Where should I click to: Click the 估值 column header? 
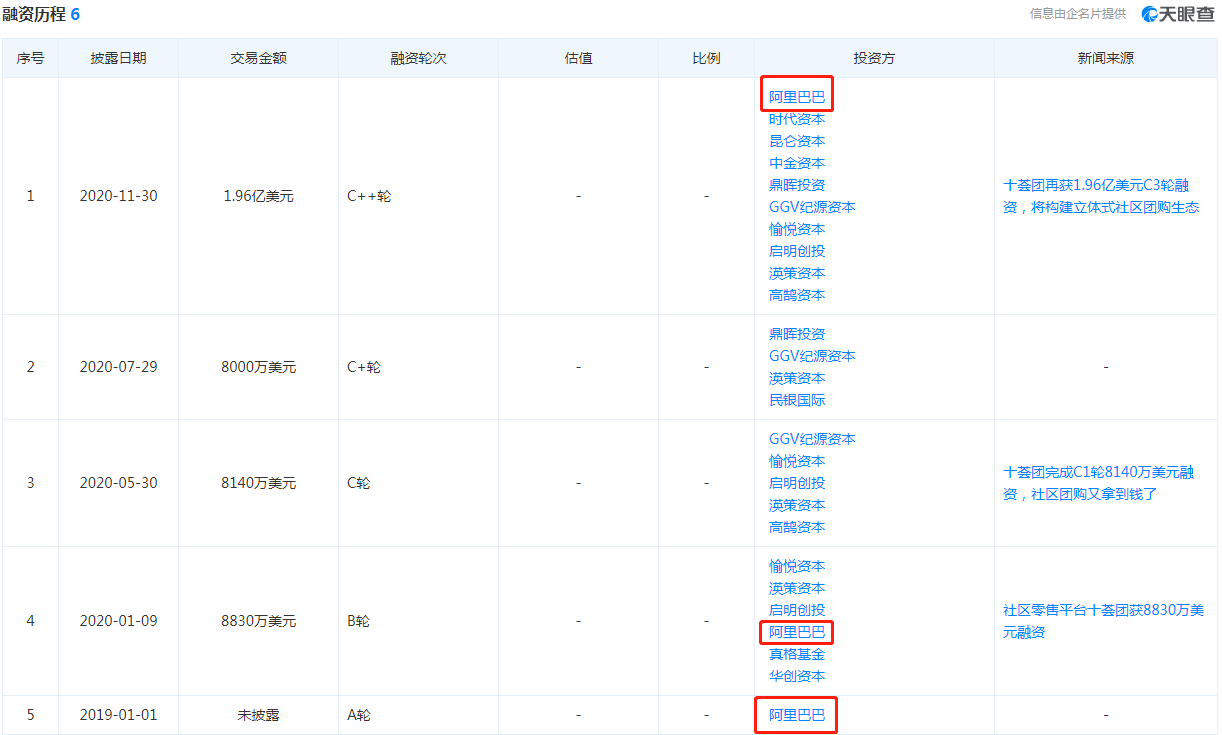[x=578, y=58]
